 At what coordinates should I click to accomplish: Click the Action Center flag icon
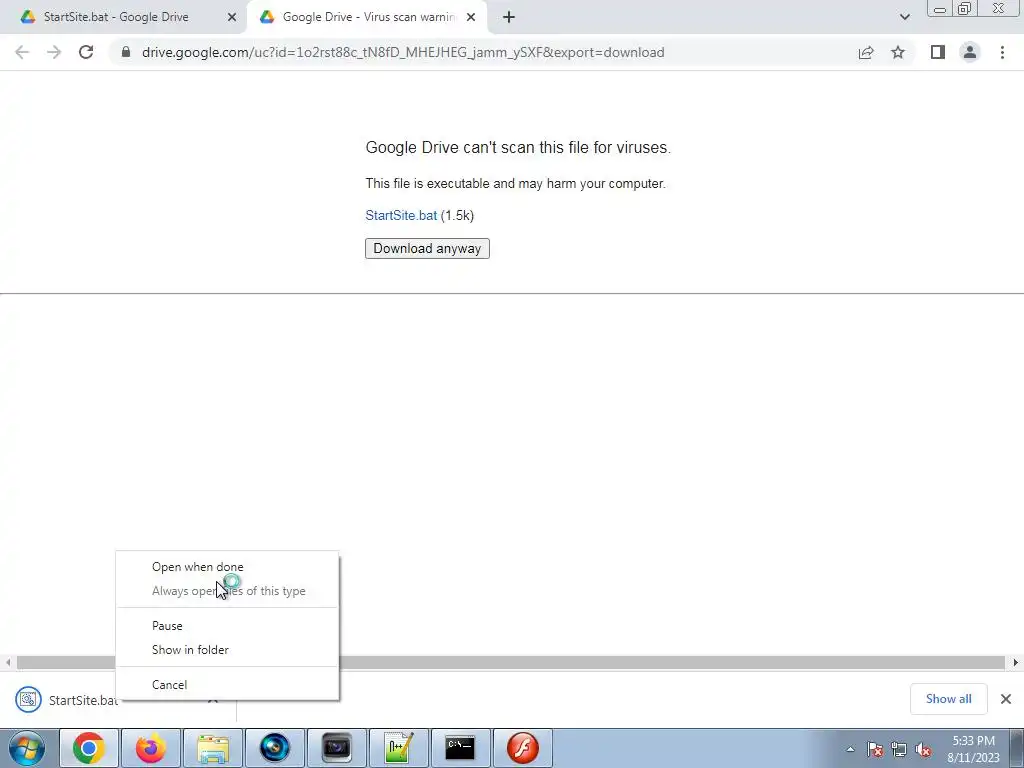(874, 749)
